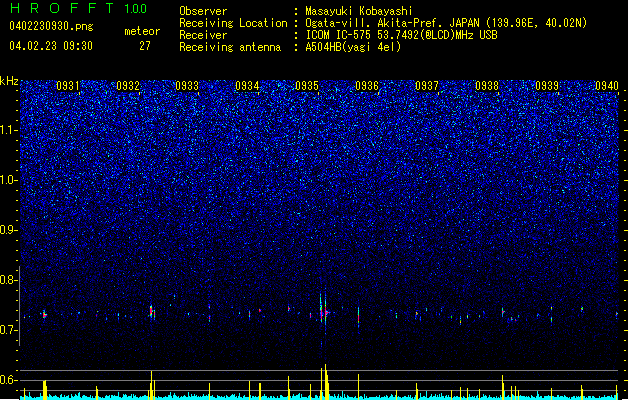Click the 0938 time marker
The image size is (629, 400).
[487, 86]
